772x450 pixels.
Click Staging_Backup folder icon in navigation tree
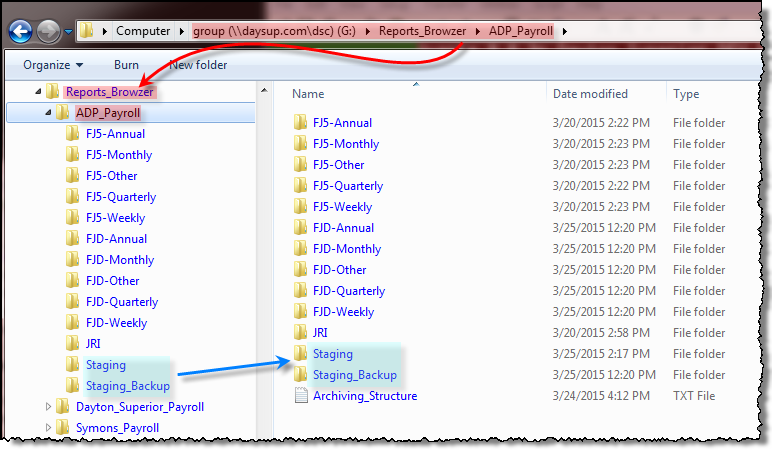point(72,386)
